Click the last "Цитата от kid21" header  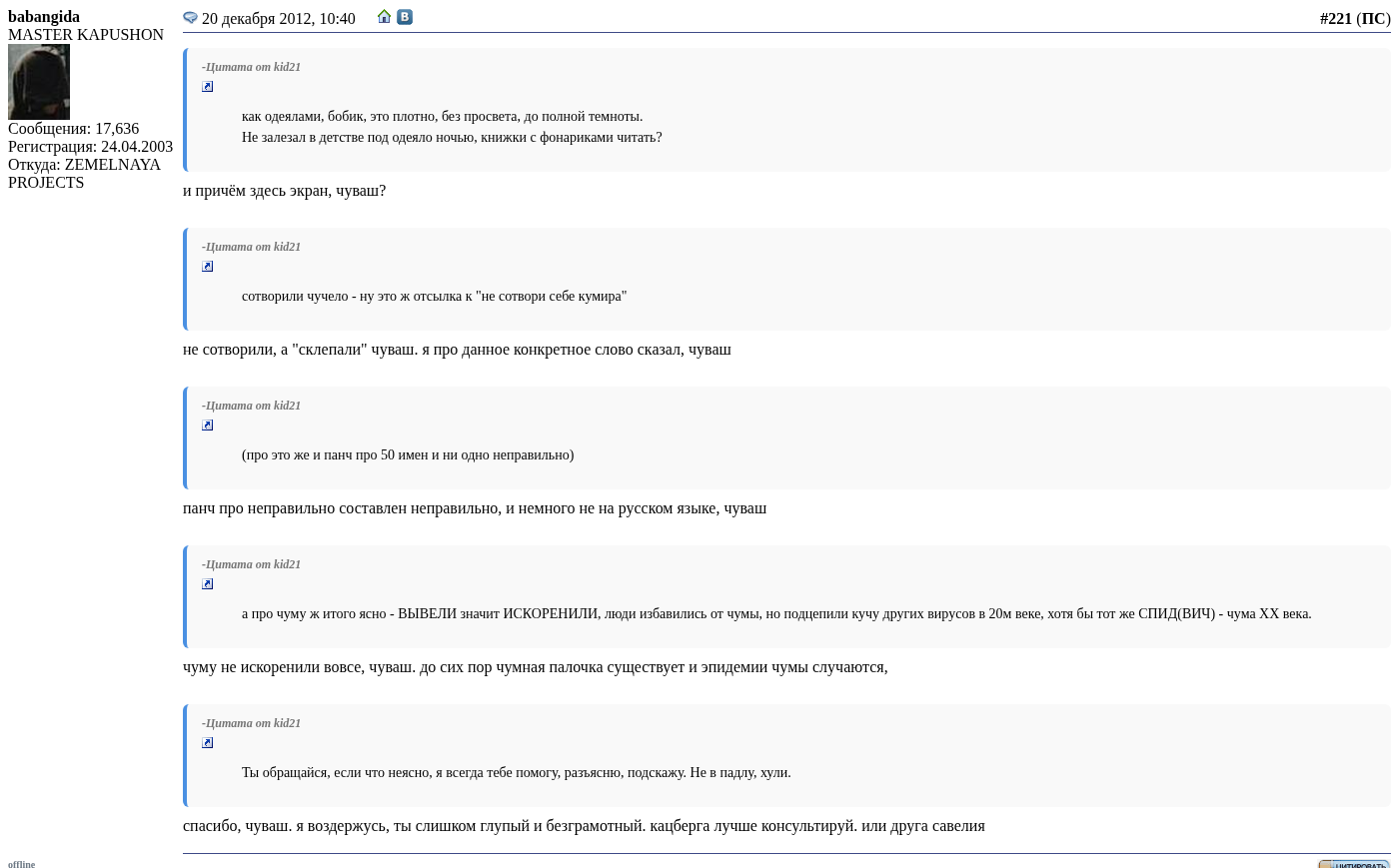251,723
